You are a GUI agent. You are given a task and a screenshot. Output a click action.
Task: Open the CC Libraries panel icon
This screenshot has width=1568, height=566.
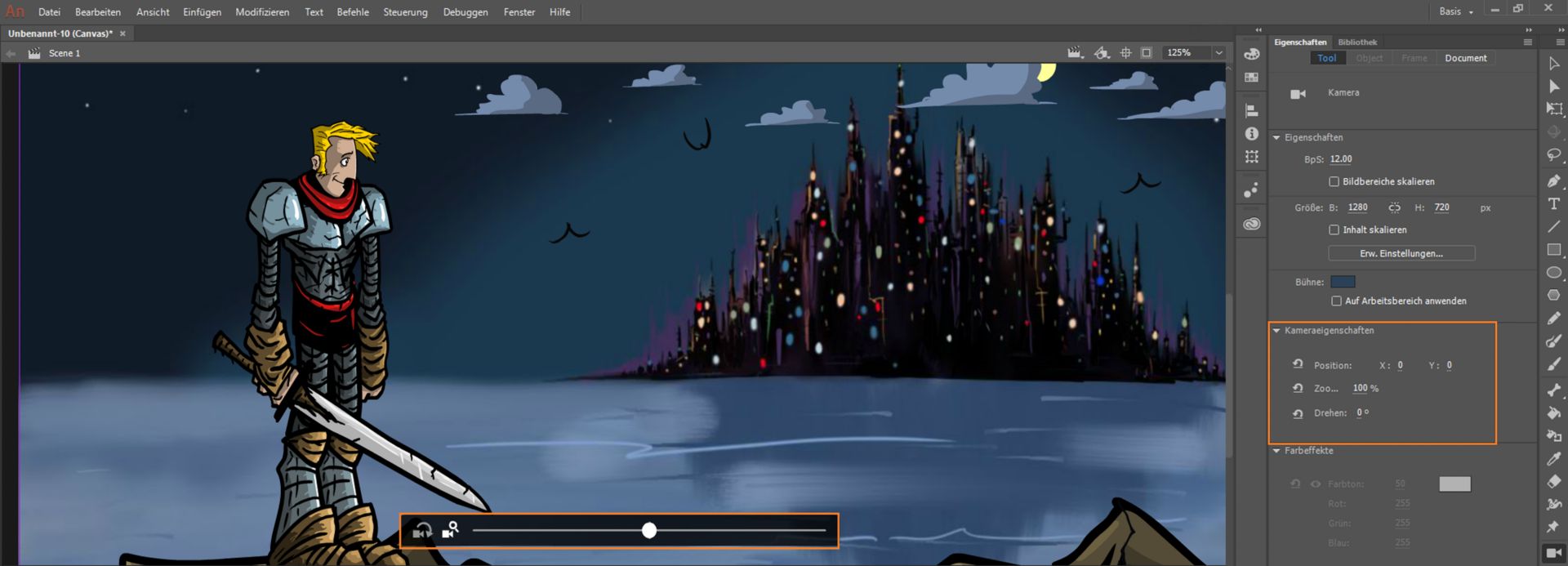coord(1251,224)
